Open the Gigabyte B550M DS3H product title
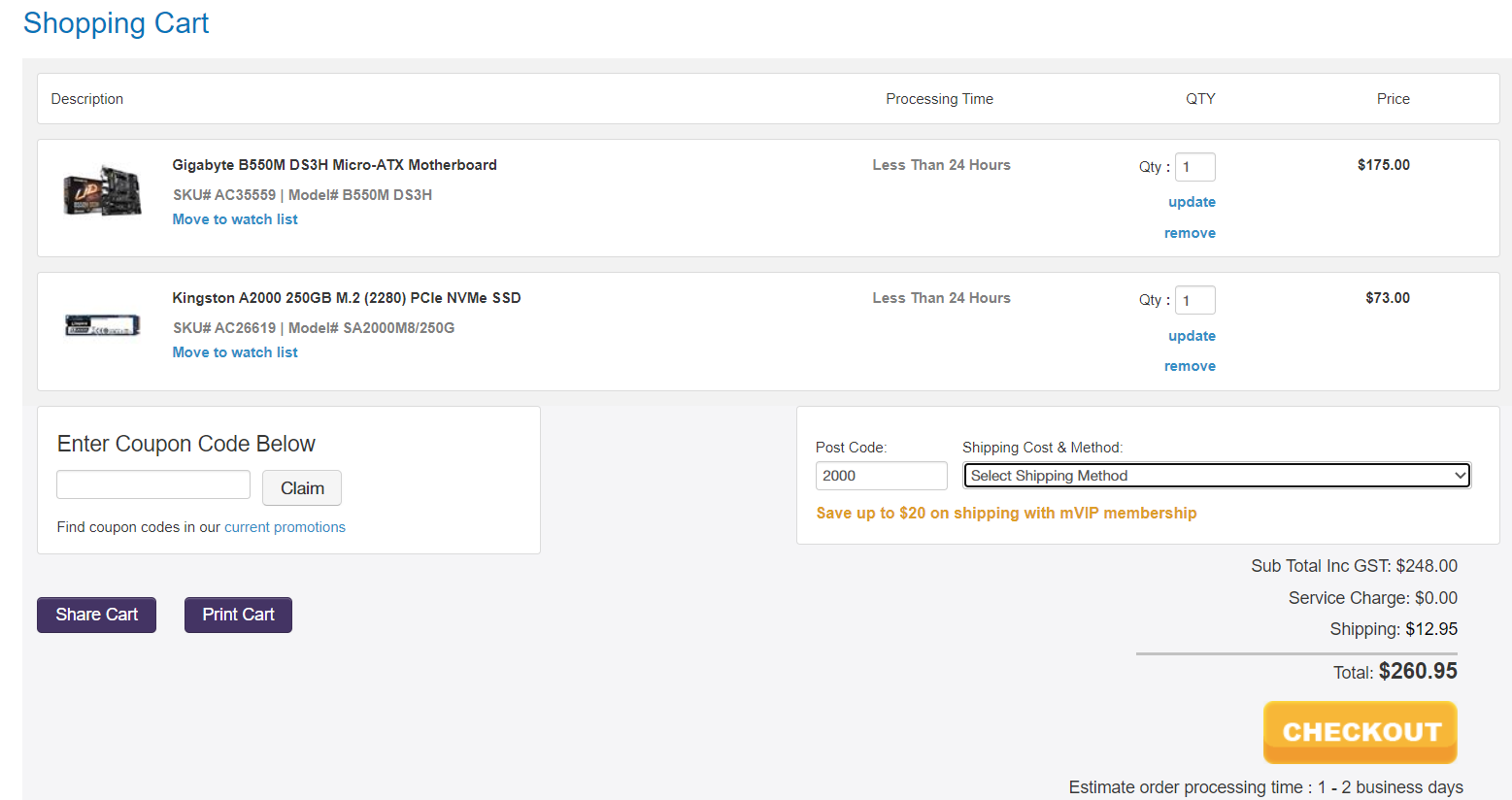This screenshot has height=800, width=1512. click(334, 165)
